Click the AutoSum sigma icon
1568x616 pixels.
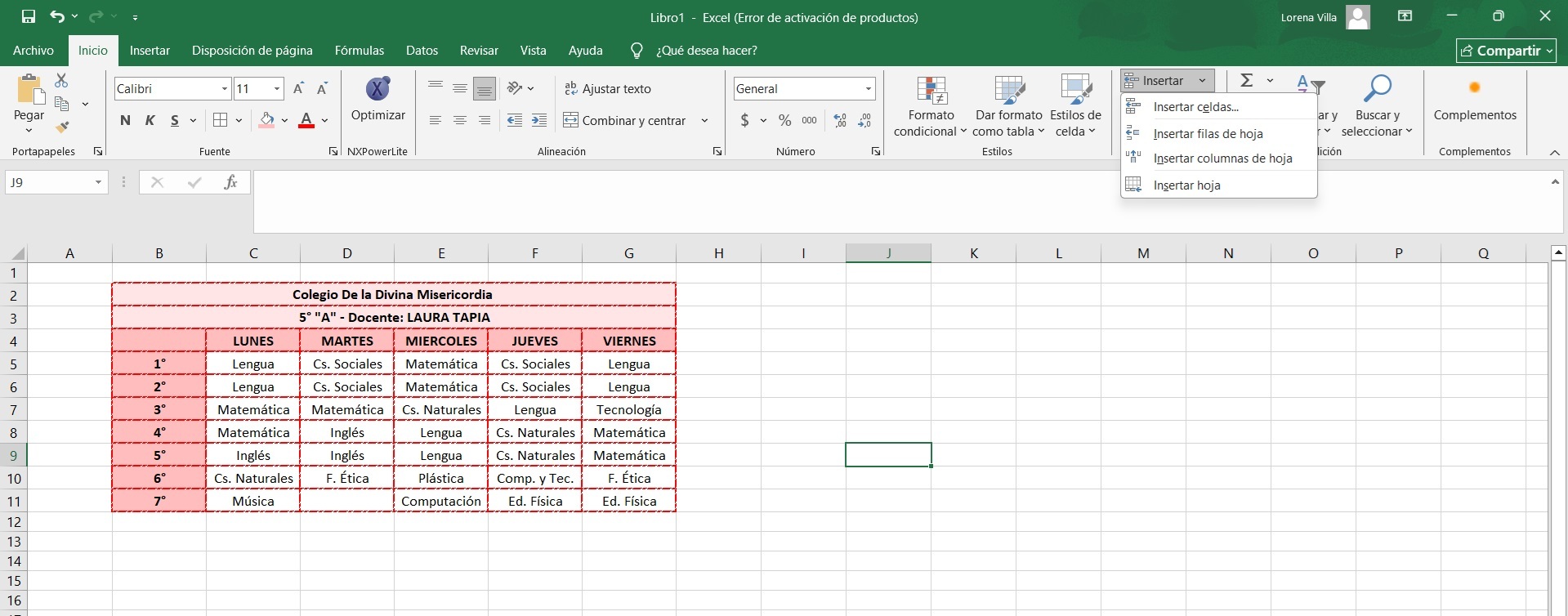(x=1247, y=80)
